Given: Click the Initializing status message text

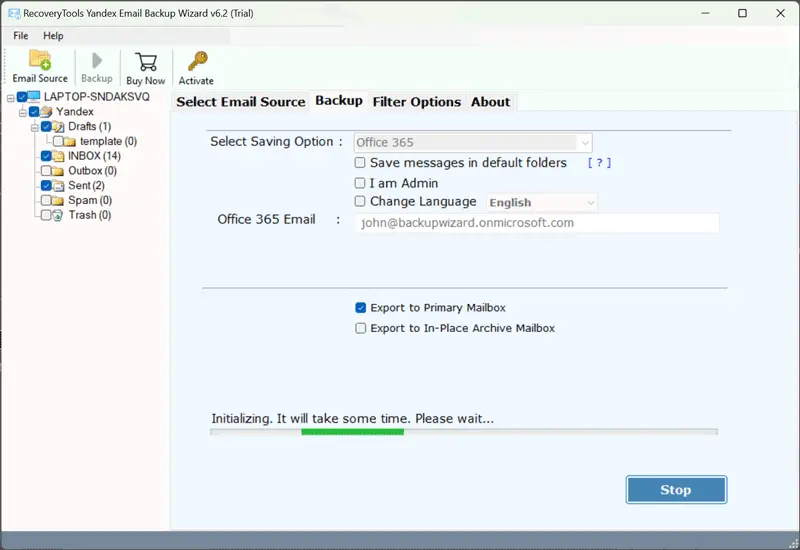Looking at the screenshot, I should tap(353, 419).
